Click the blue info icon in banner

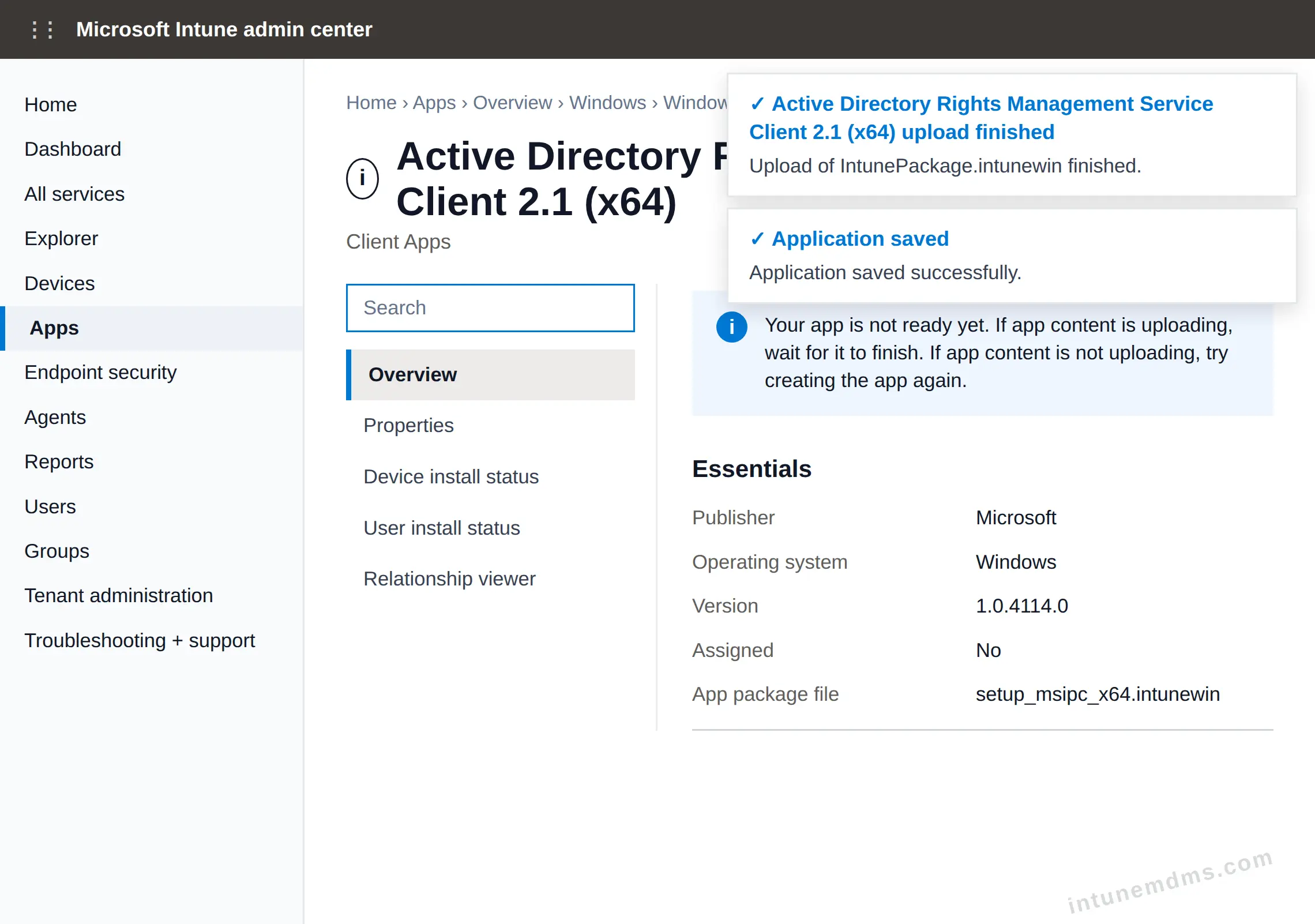tap(731, 327)
